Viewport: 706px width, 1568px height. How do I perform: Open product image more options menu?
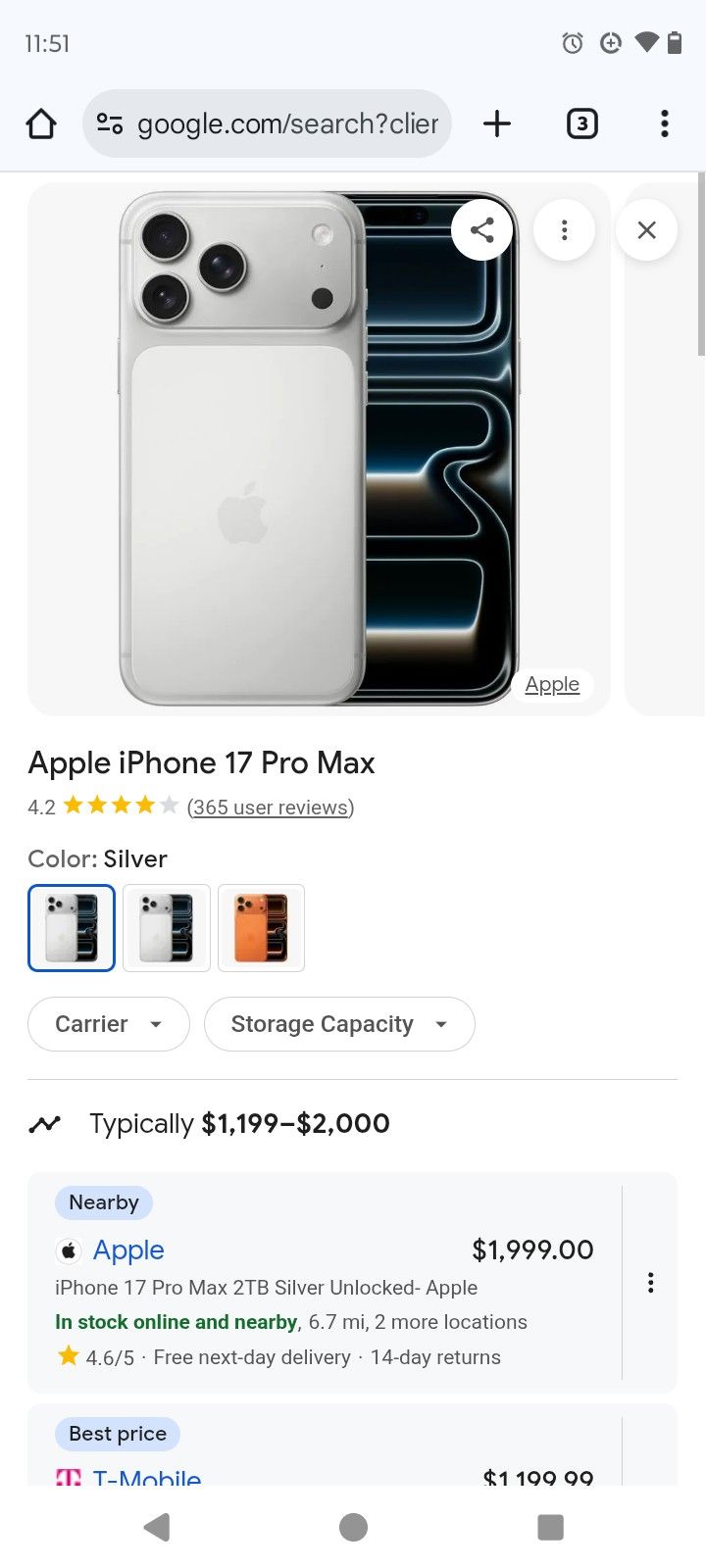(x=564, y=230)
